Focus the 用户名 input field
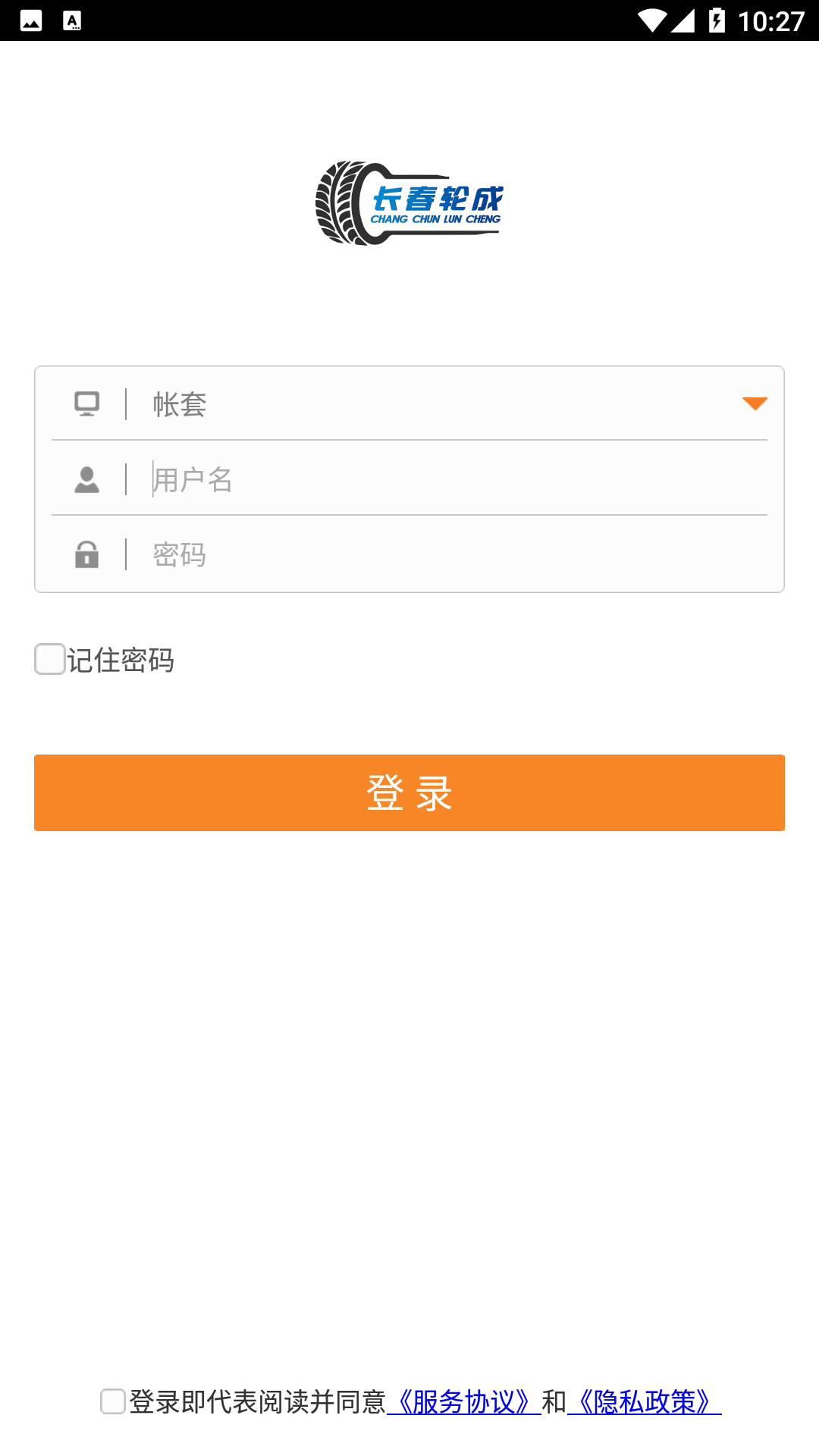This screenshot has height=1456, width=819. point(455,479)
